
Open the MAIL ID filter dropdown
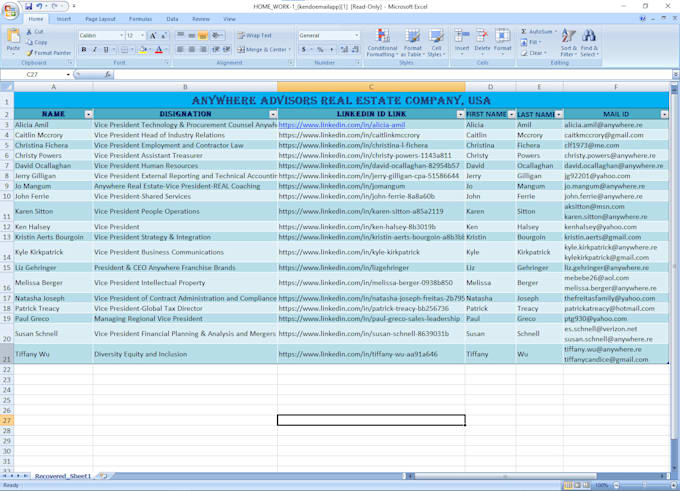(x=664, y=114)
